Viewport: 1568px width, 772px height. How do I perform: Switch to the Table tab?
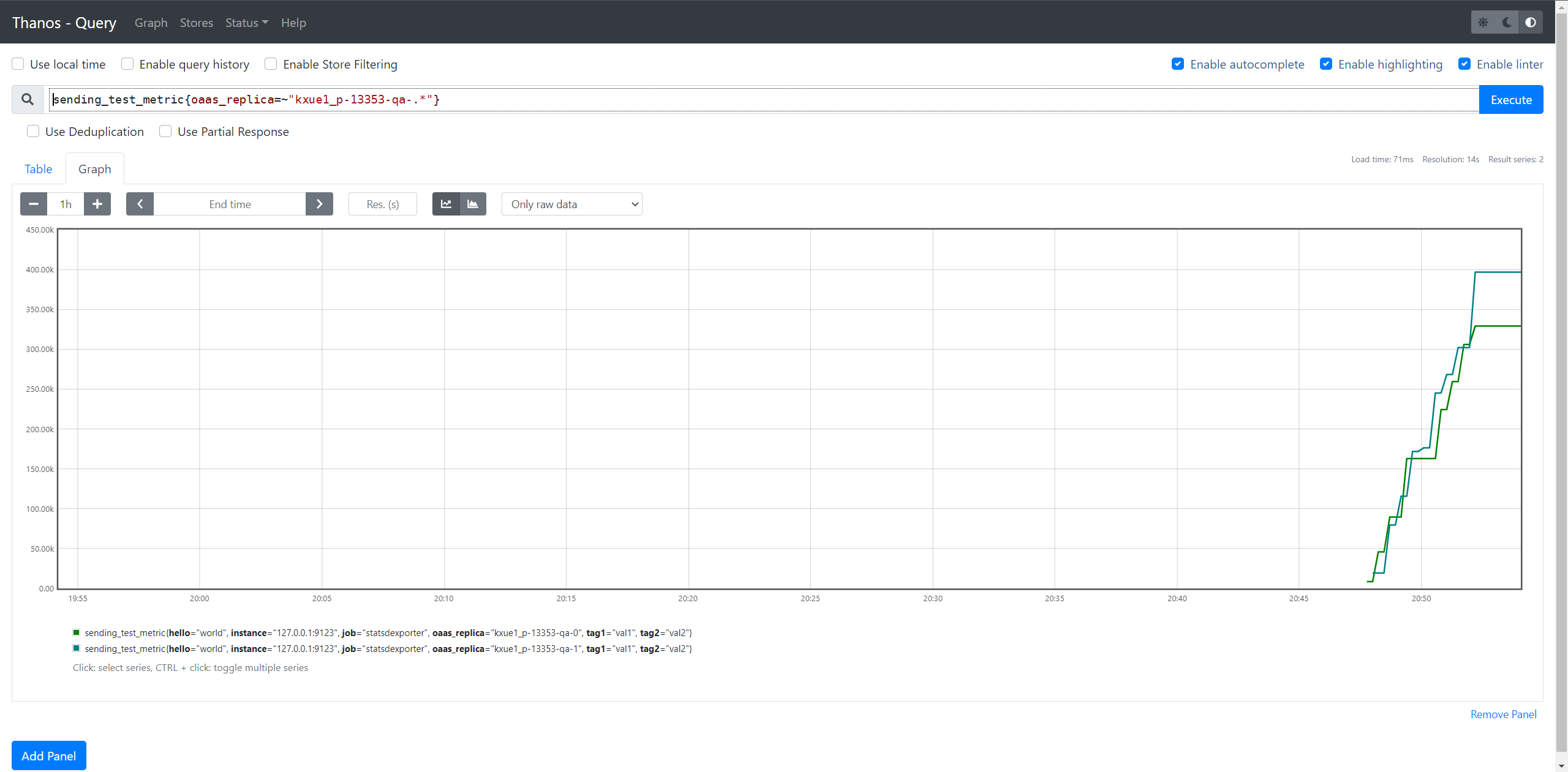tap(38, 169)
